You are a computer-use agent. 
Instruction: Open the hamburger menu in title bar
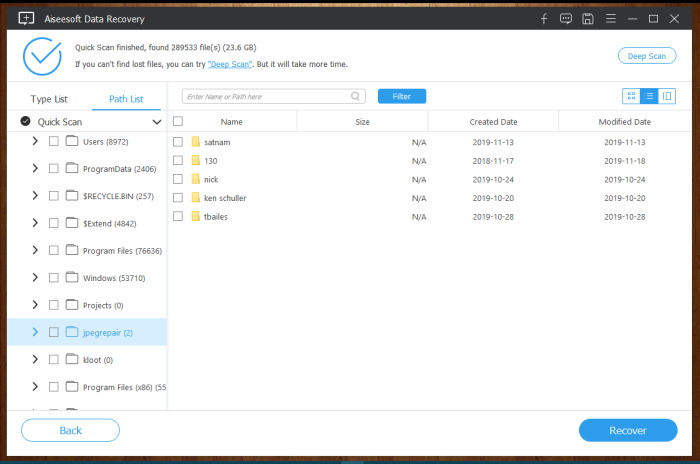(x=610, y=18)
